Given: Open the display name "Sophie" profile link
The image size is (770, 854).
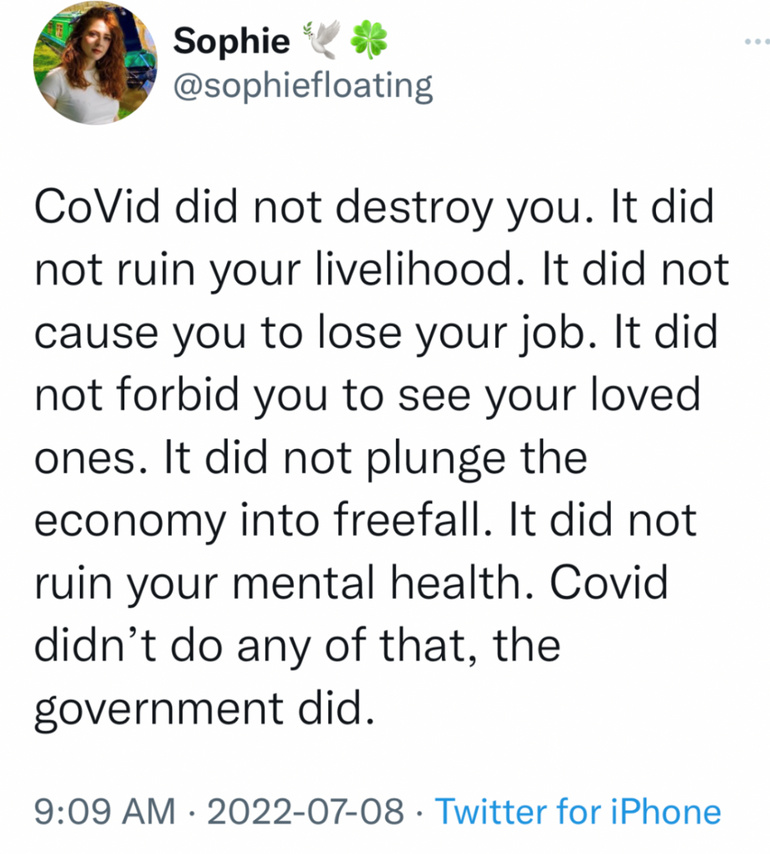Looking at the screenshot, I should click(x=232, y=41).
